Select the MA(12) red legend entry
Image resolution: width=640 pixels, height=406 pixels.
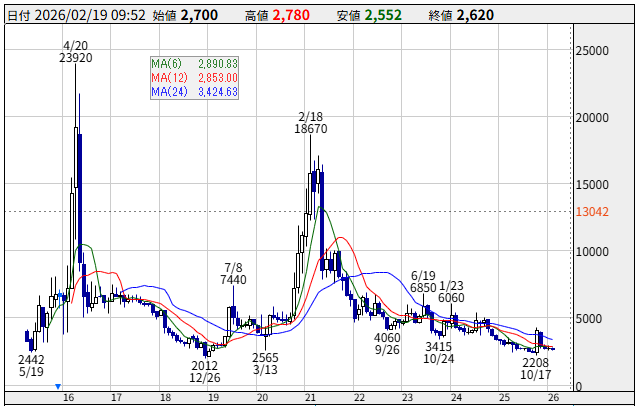coord(180,78)
